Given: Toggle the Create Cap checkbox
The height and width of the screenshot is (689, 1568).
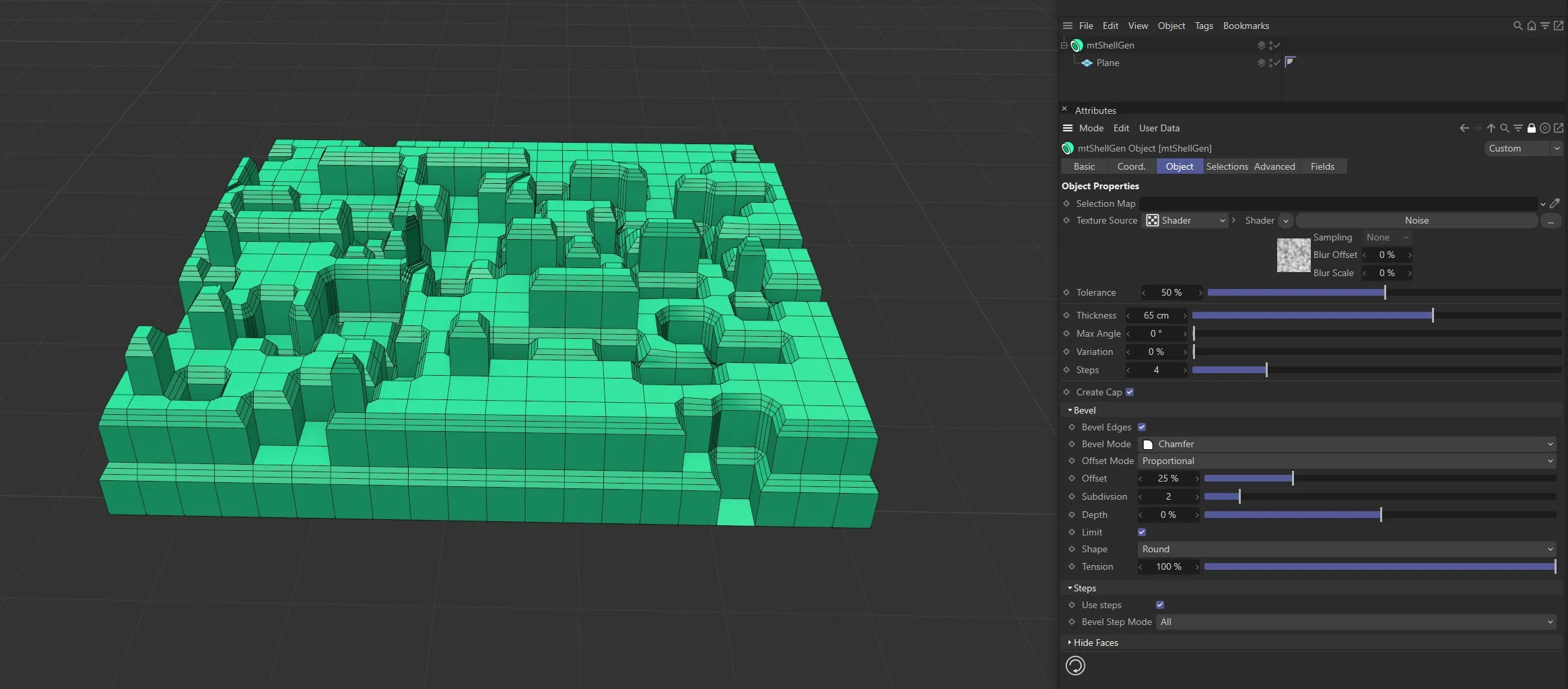Looking at the screenshot, I should tap(1129, 392).
